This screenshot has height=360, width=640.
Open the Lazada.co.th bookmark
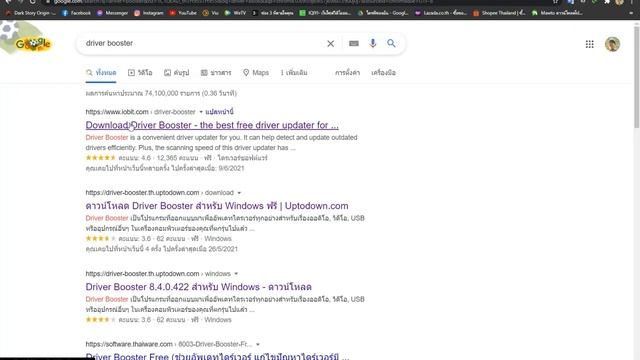point(441,13)
